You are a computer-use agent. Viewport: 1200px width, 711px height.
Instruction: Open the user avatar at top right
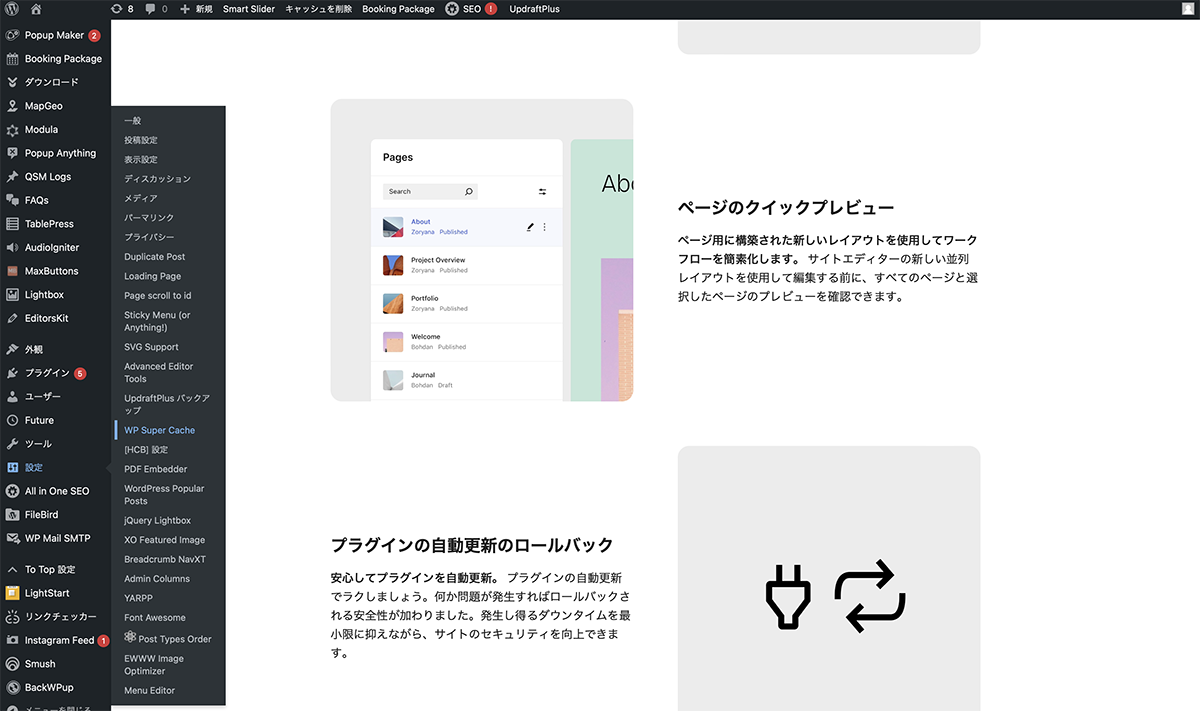click(x=1186, y=9)
